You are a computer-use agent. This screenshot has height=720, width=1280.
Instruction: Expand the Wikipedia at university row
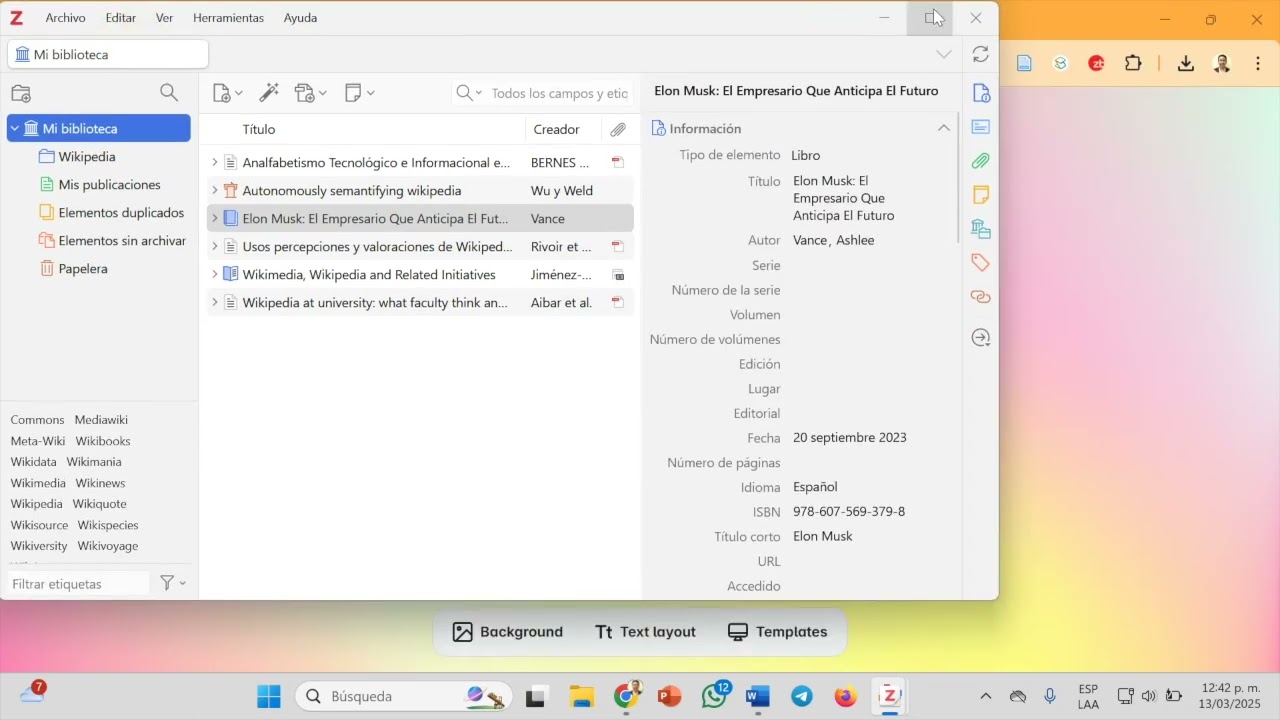(x=214, y=302)
